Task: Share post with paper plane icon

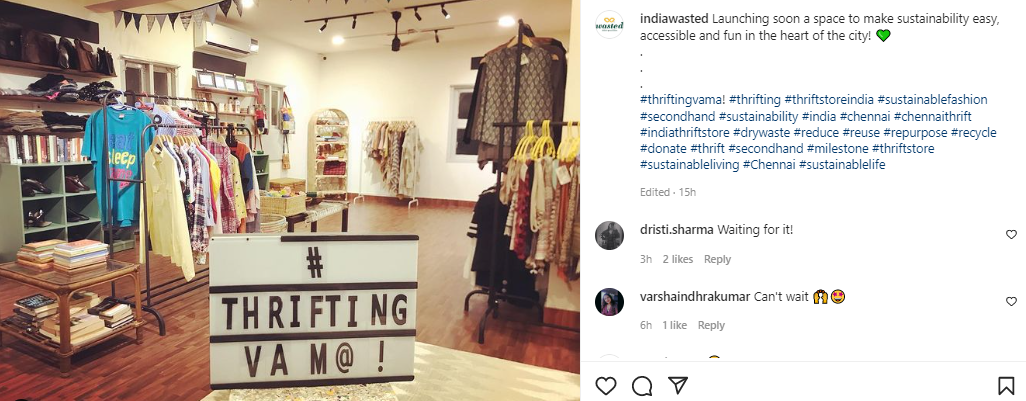Action: (x=678, y=385)
